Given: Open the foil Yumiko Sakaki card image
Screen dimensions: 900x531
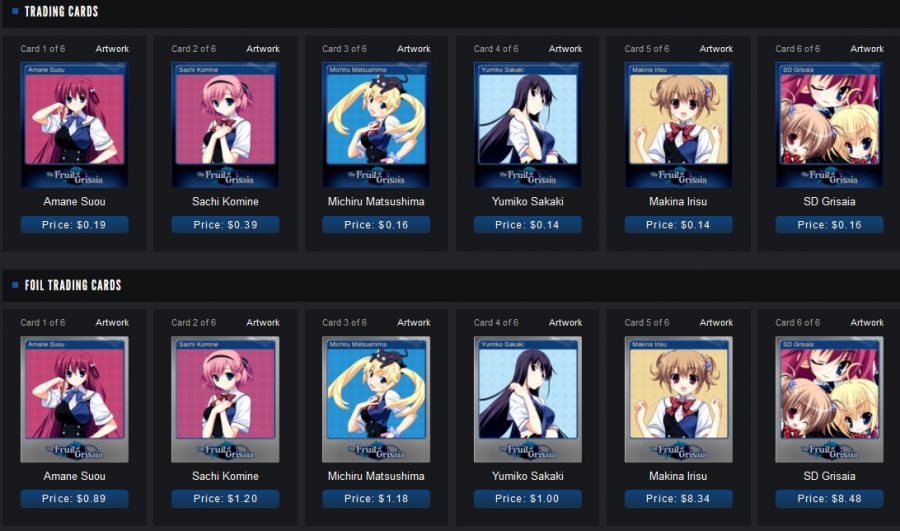Looking at the screenshot, I should click(527, 399).
